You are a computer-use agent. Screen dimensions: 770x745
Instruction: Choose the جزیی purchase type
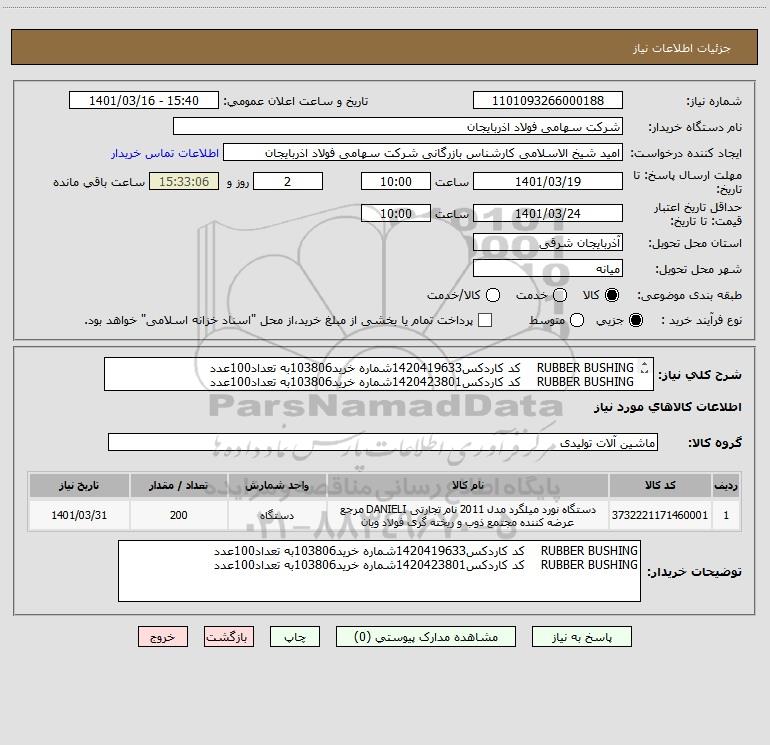point(635,321)
